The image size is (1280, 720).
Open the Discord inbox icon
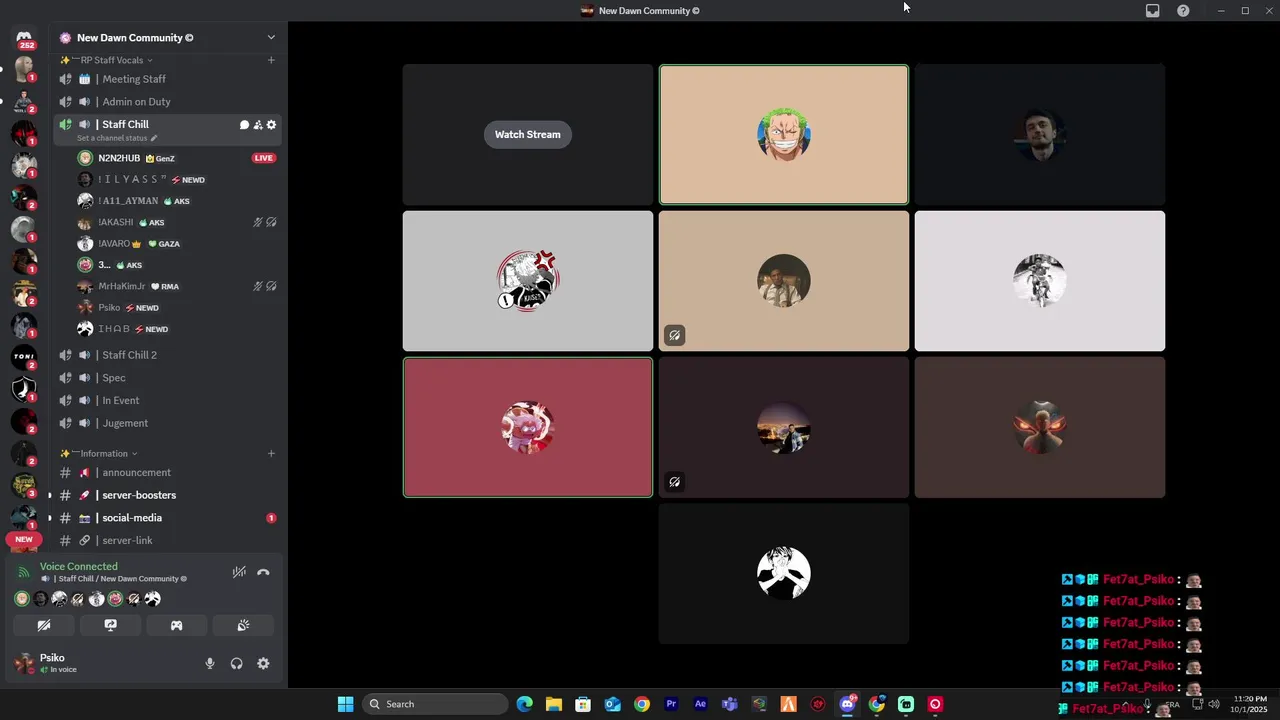(x=1152, y=11)
